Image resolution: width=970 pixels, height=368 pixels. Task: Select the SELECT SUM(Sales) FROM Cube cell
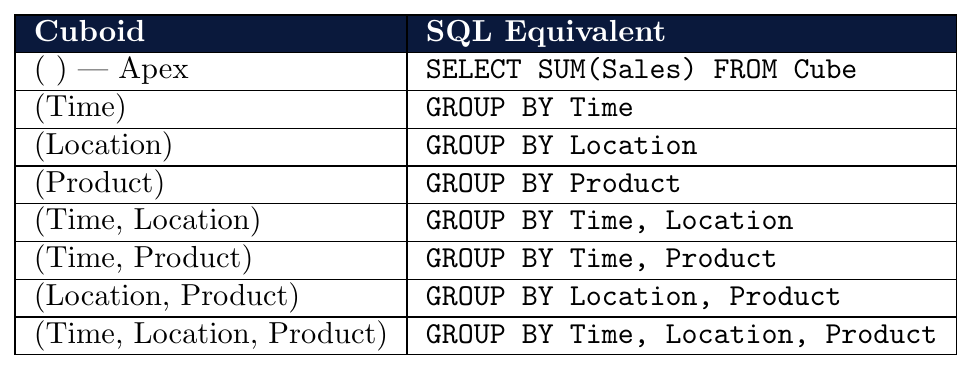pos(682,72)
